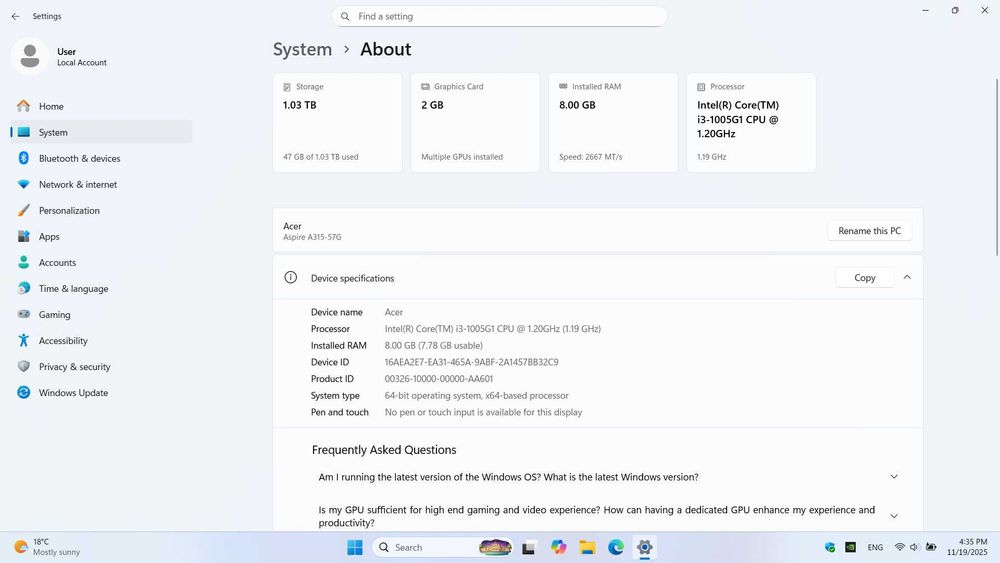The width and height of the screenshot is (1000, 563).
Task: Click Rename this PC button
Action: point(869,231)
